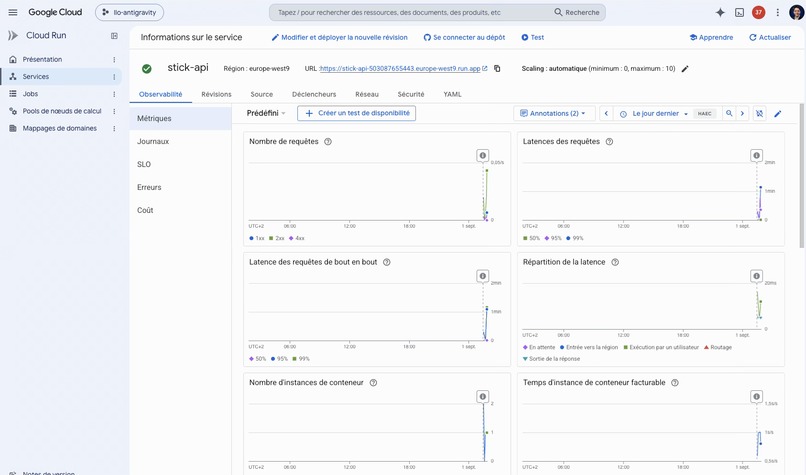
Task: Toggle the 2xx series in requests legend
Action: pyautogui.click(x=277, y=239)
